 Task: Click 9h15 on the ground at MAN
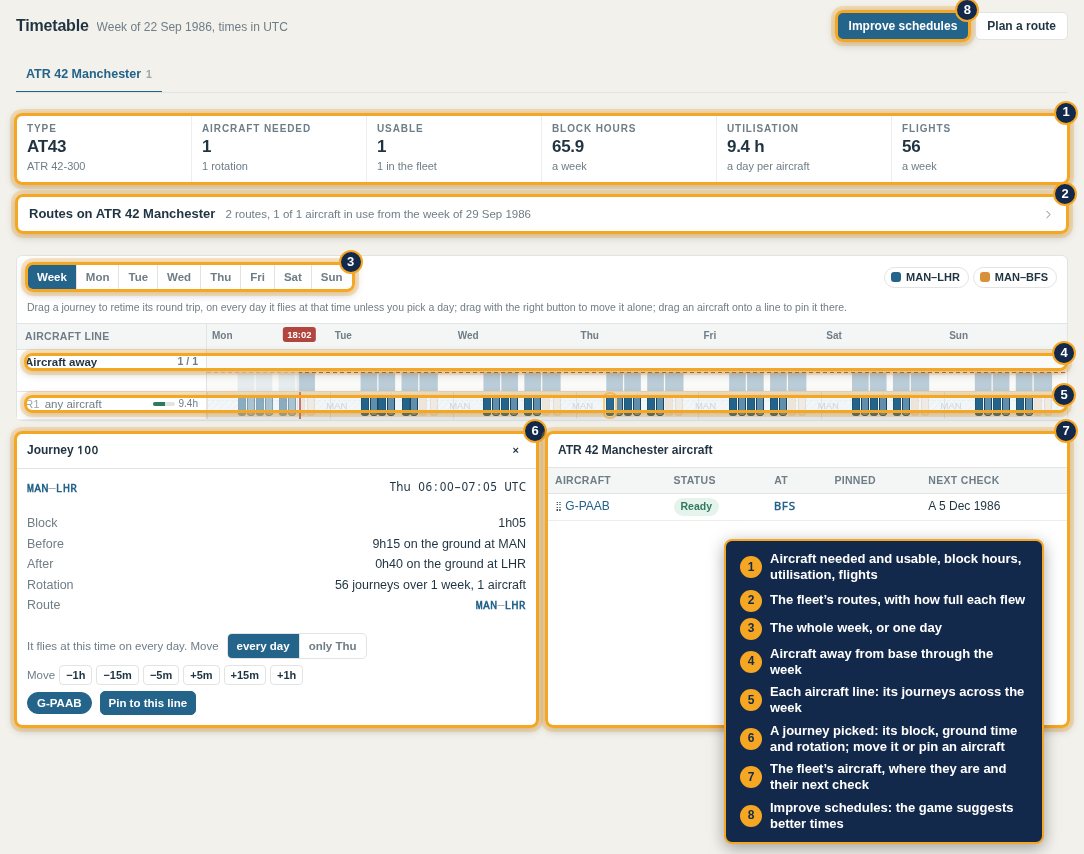(x=449, y=544)
